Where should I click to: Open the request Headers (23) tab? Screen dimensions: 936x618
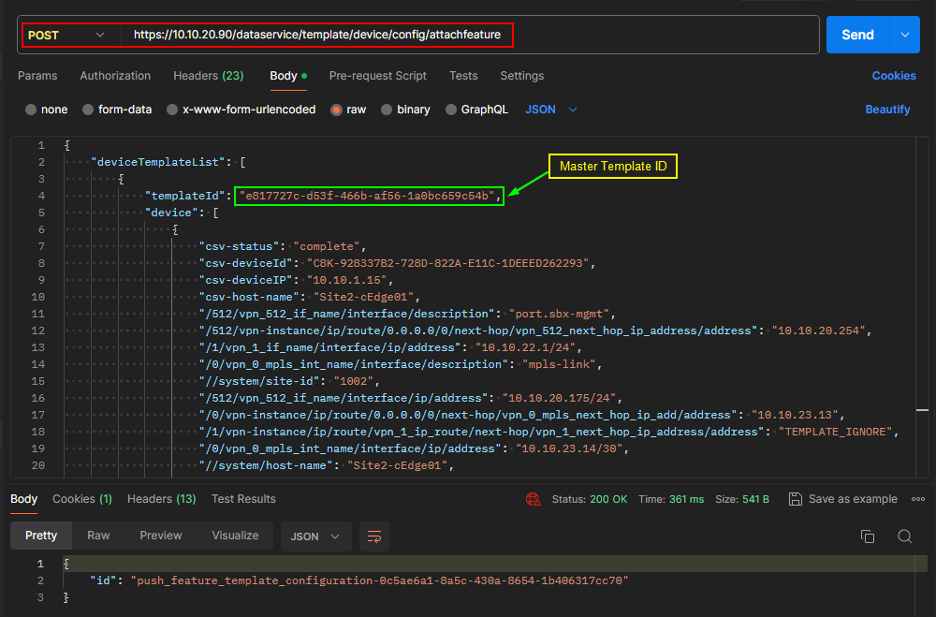(x=208, y=76)
